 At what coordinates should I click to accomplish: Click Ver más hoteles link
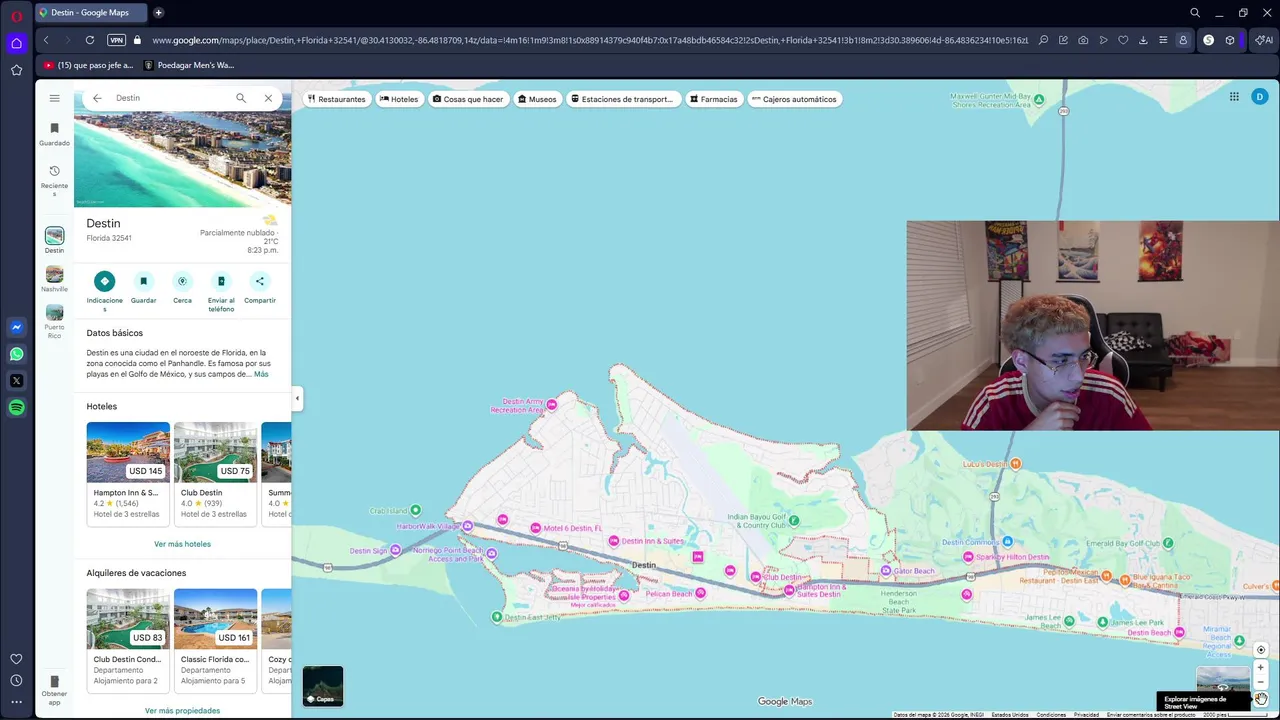point(182,544)
